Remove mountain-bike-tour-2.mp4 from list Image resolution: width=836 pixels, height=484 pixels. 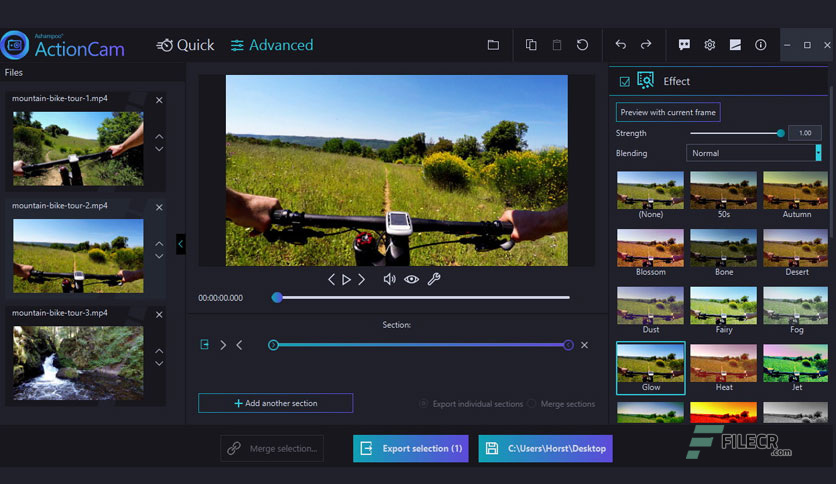point(159,207)
